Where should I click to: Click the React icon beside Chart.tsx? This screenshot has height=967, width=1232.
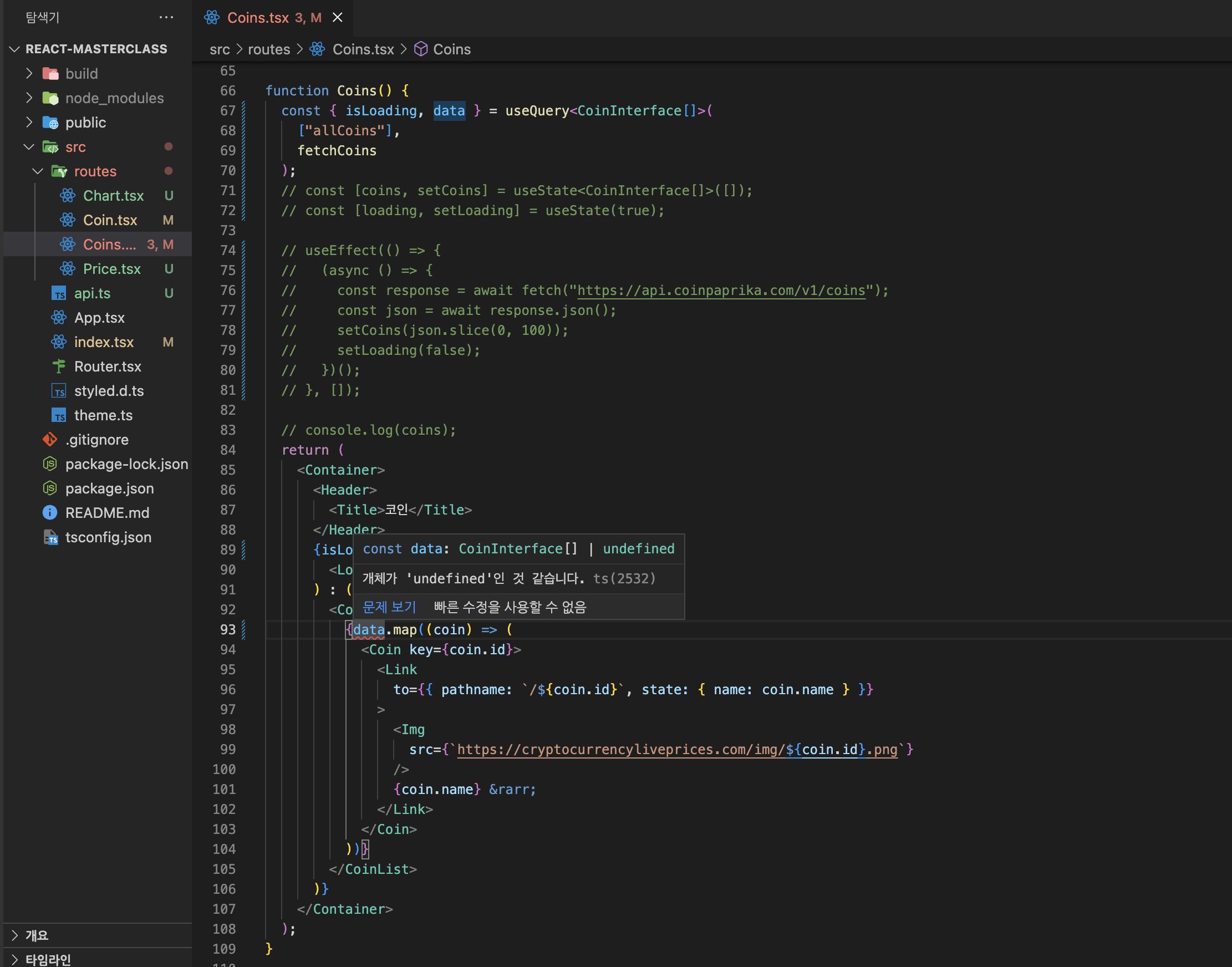(x=68, y=196)
